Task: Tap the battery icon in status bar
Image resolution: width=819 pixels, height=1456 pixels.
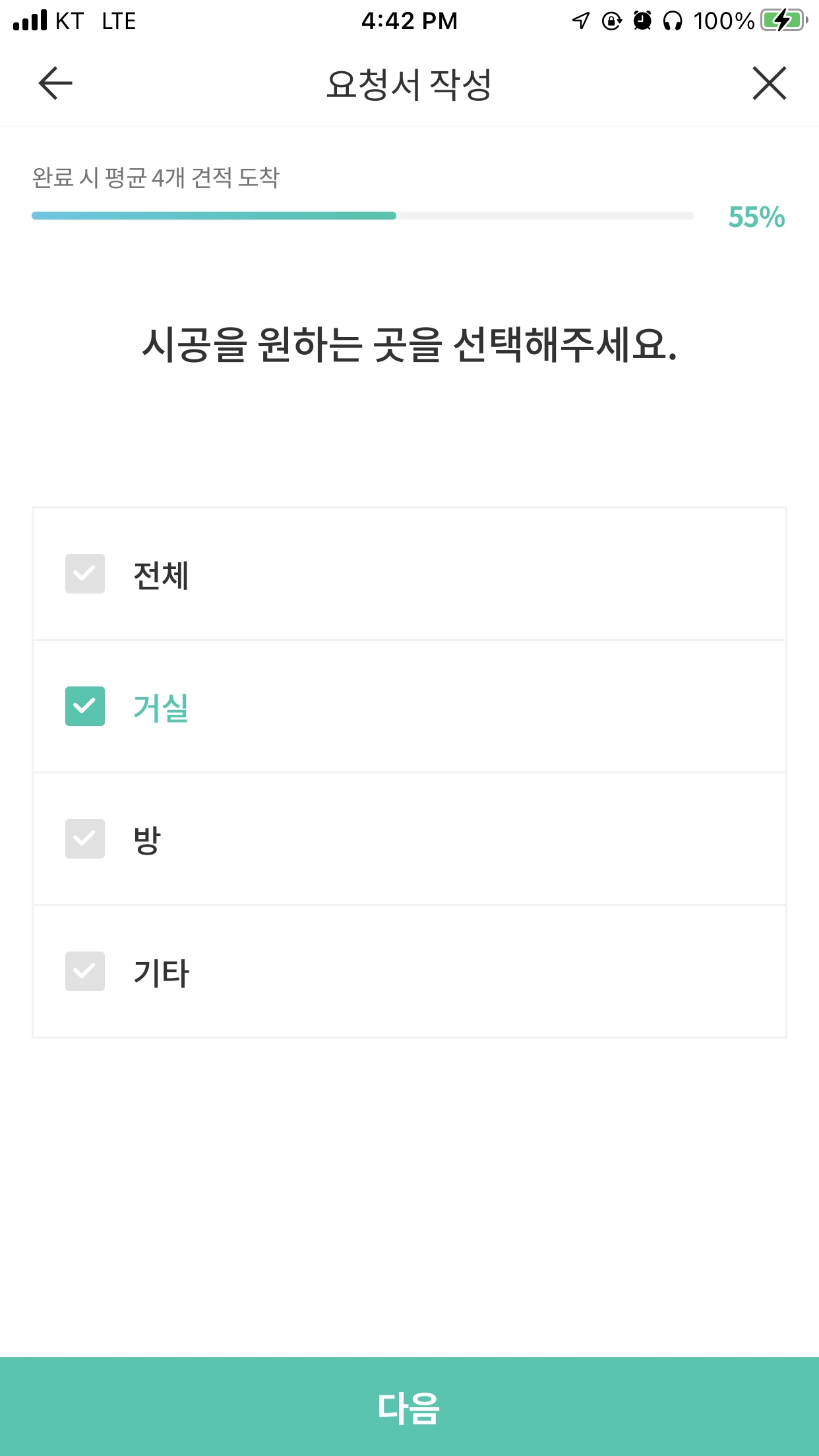Action: 784,20
